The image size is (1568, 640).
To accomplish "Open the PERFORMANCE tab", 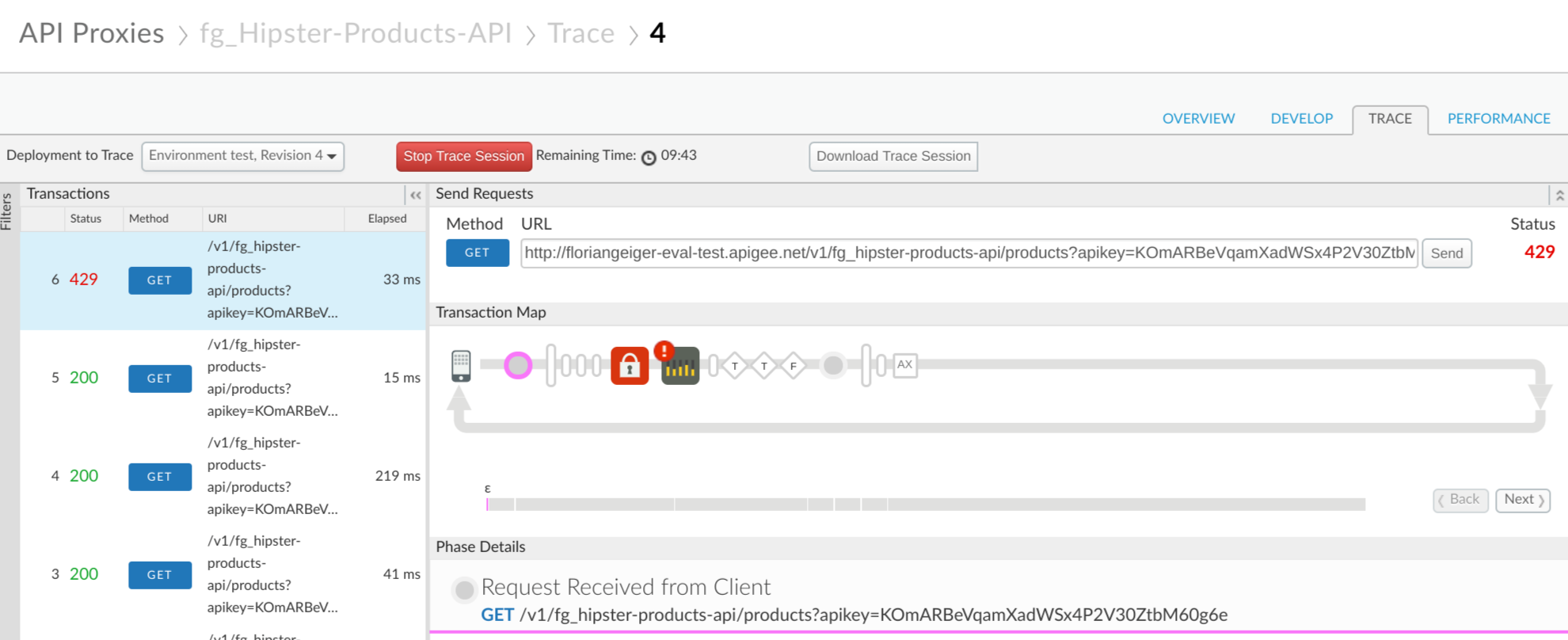I will (x=1498, y=119).
